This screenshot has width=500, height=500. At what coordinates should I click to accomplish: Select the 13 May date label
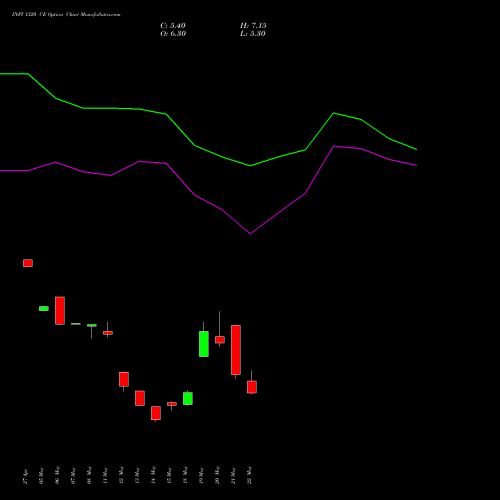click(137, 476)
